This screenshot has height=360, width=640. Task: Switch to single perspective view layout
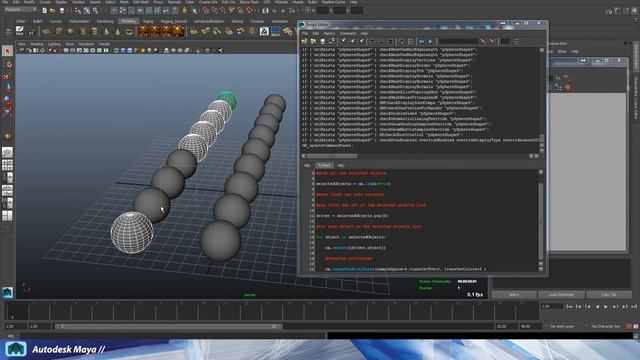(7, 152)
